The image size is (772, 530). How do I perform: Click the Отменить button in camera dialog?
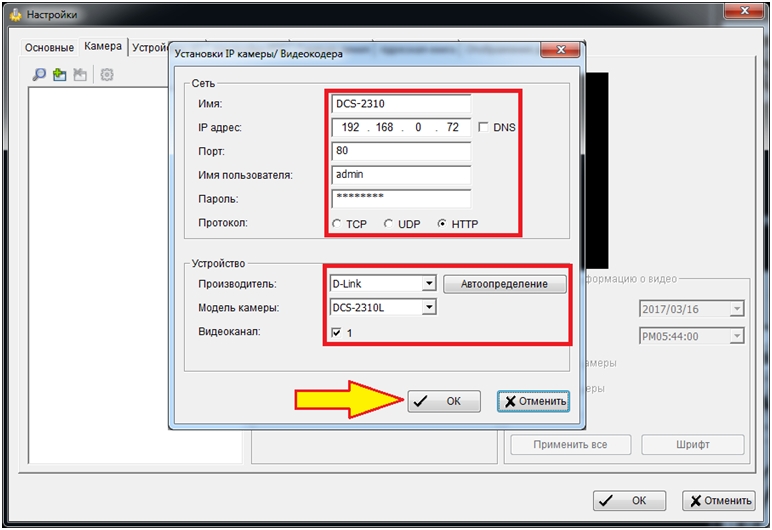point(534,401)
